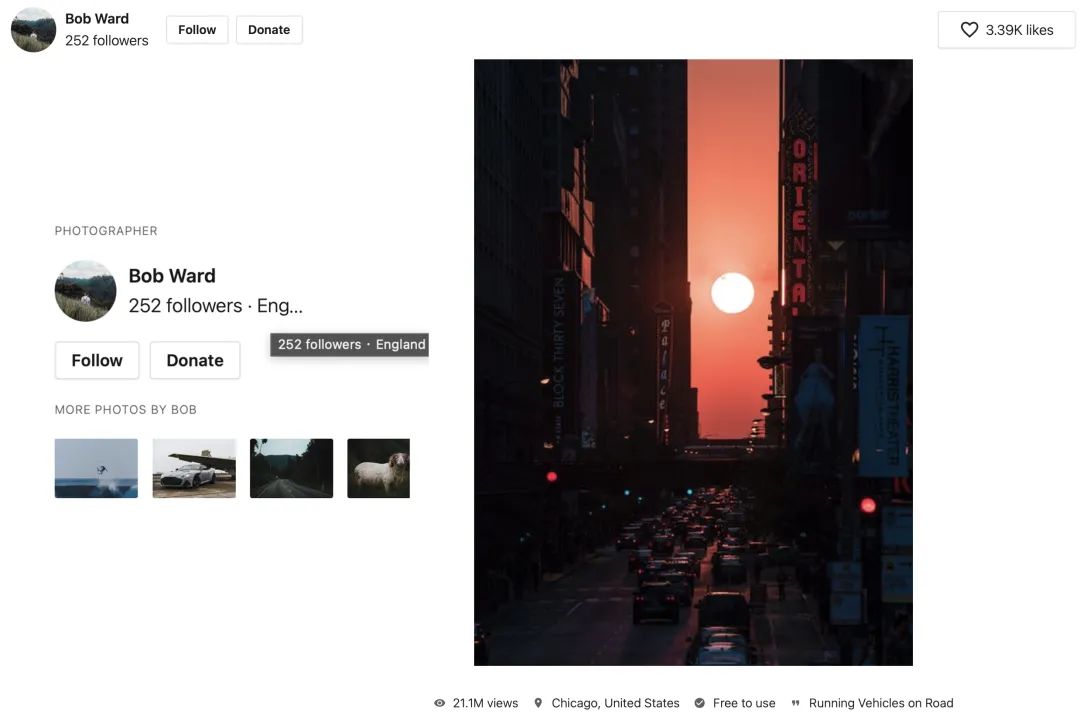Open the silver sports car thumbnail
1080x723 pixels.
tap(194, 468)
